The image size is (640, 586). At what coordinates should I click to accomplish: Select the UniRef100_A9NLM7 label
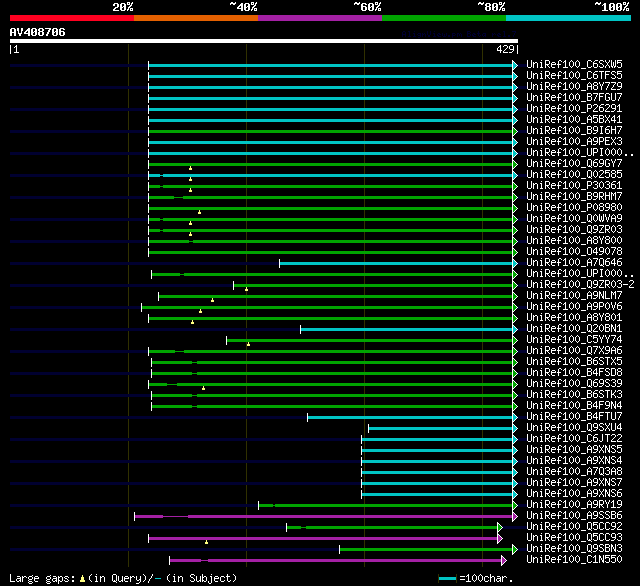pos(574,296)
